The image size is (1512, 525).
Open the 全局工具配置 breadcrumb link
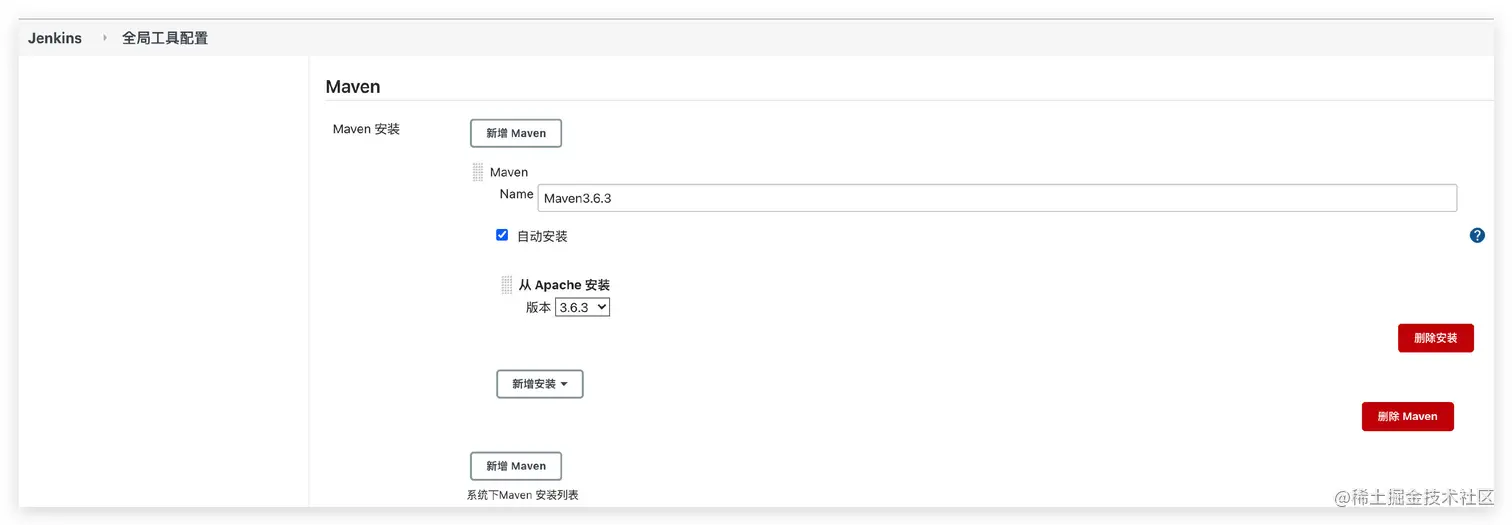(x=165, y=38)
